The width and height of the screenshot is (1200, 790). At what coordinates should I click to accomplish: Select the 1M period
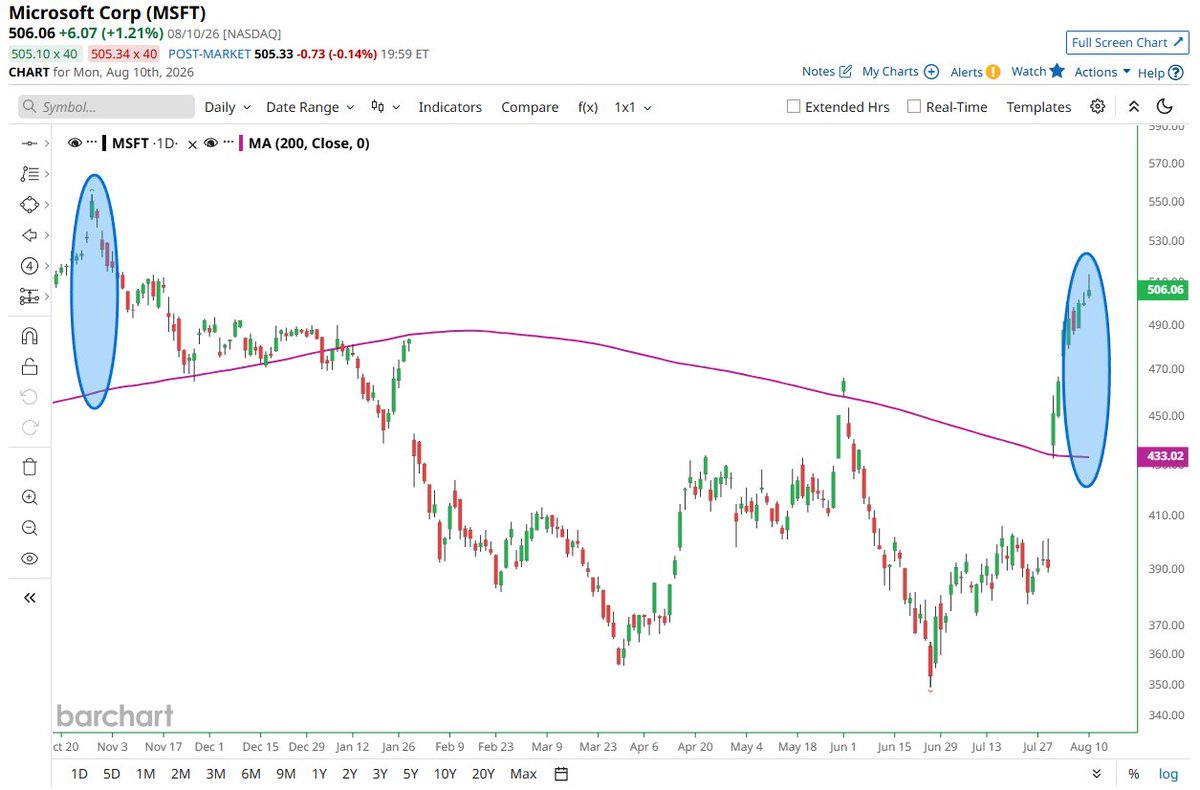tap(145, 774)
